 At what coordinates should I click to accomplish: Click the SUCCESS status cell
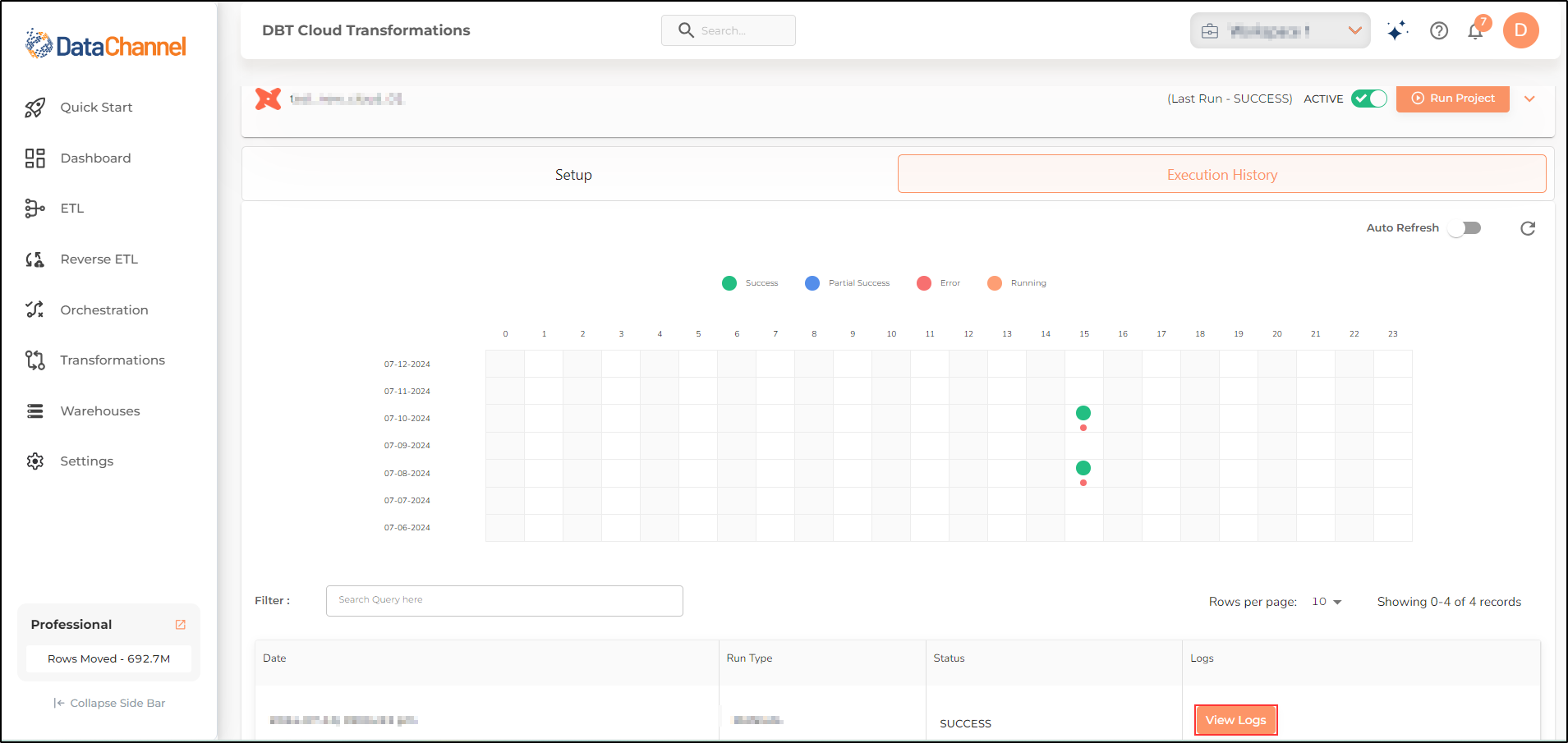click(x=965, y=723)
